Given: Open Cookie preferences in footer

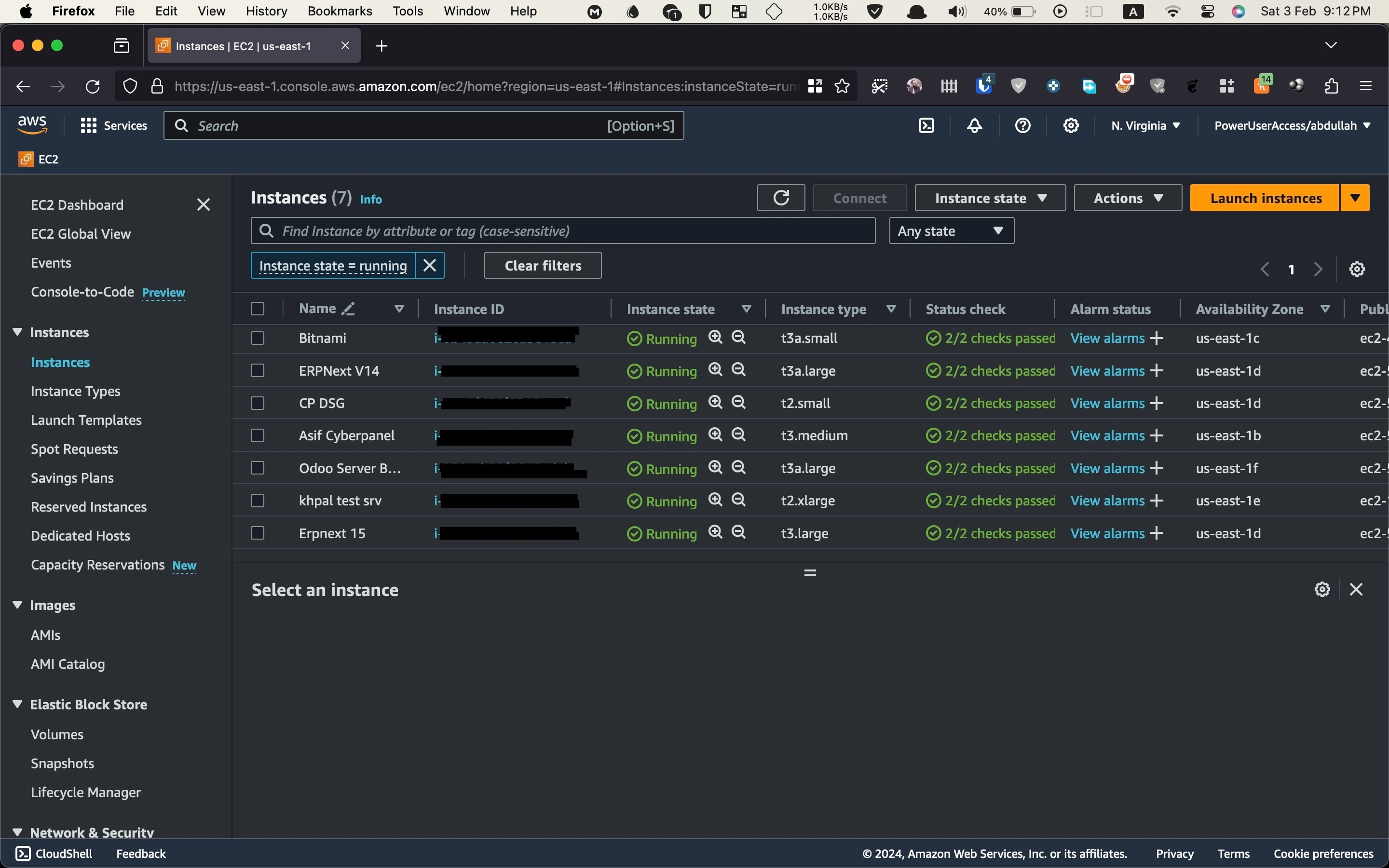Looking at the screenshot, I should point(1323,854).
